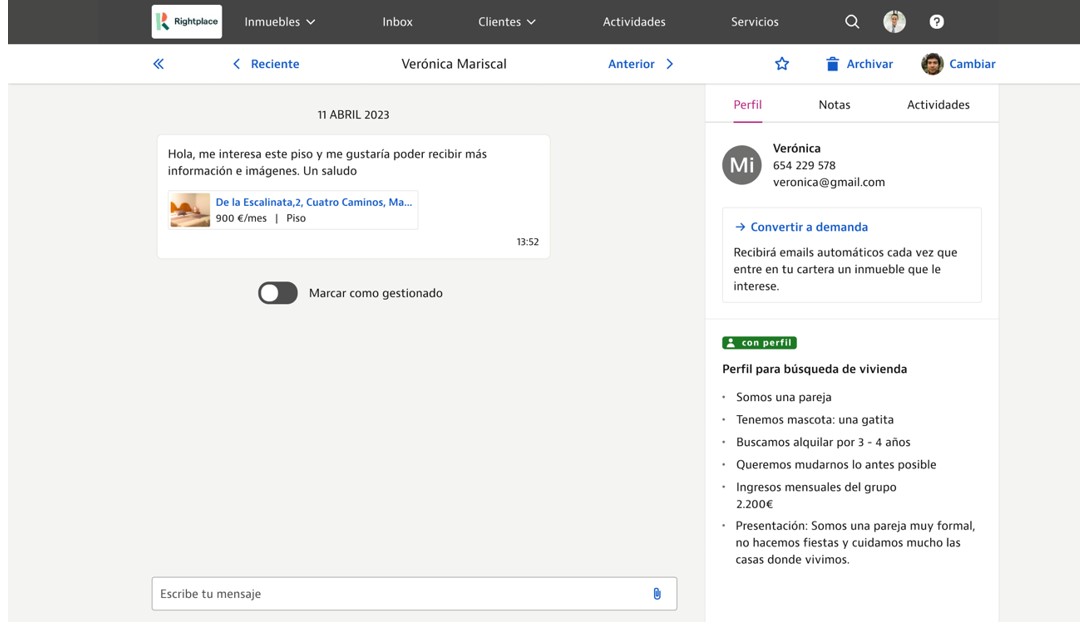Screen dimensions: 1080x633
Task: Click the Verónica Mariscal header name
Action: 454,64
